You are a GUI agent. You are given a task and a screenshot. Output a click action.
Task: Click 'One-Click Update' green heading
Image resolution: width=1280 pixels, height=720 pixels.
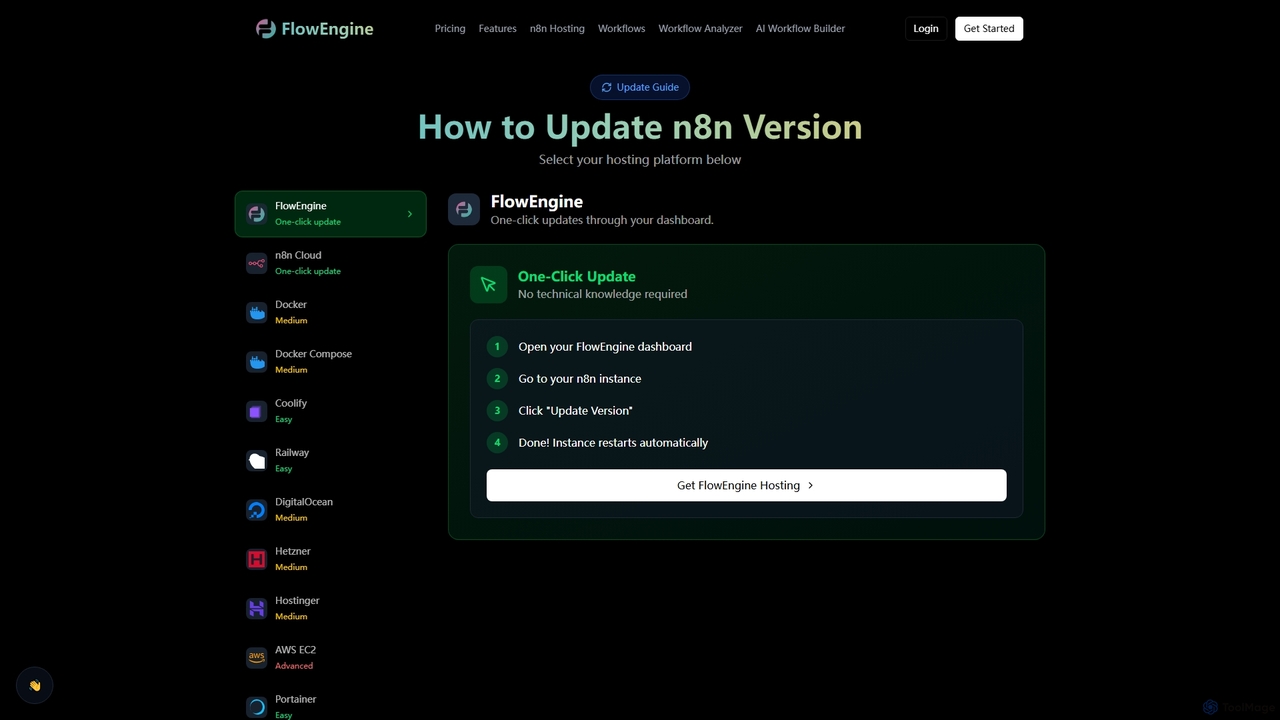(x=576, y=277)
